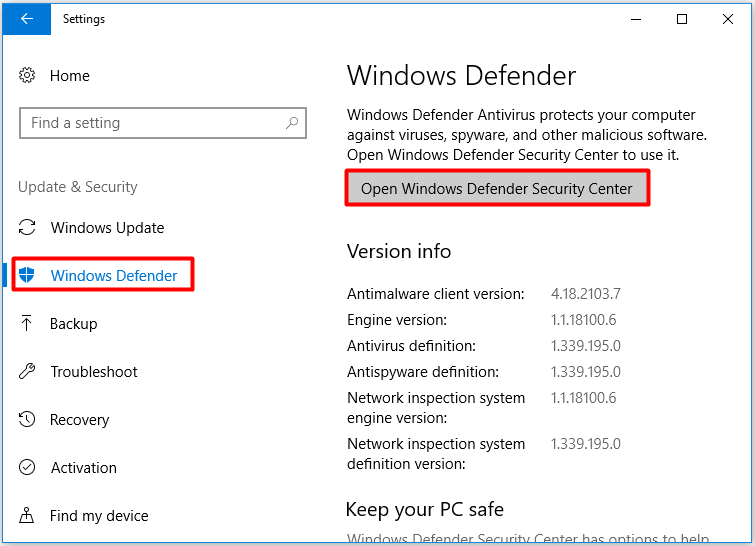Click the Find my device person icon
The width and height of the screenshot is (755, 546).
tap(26, 516)
